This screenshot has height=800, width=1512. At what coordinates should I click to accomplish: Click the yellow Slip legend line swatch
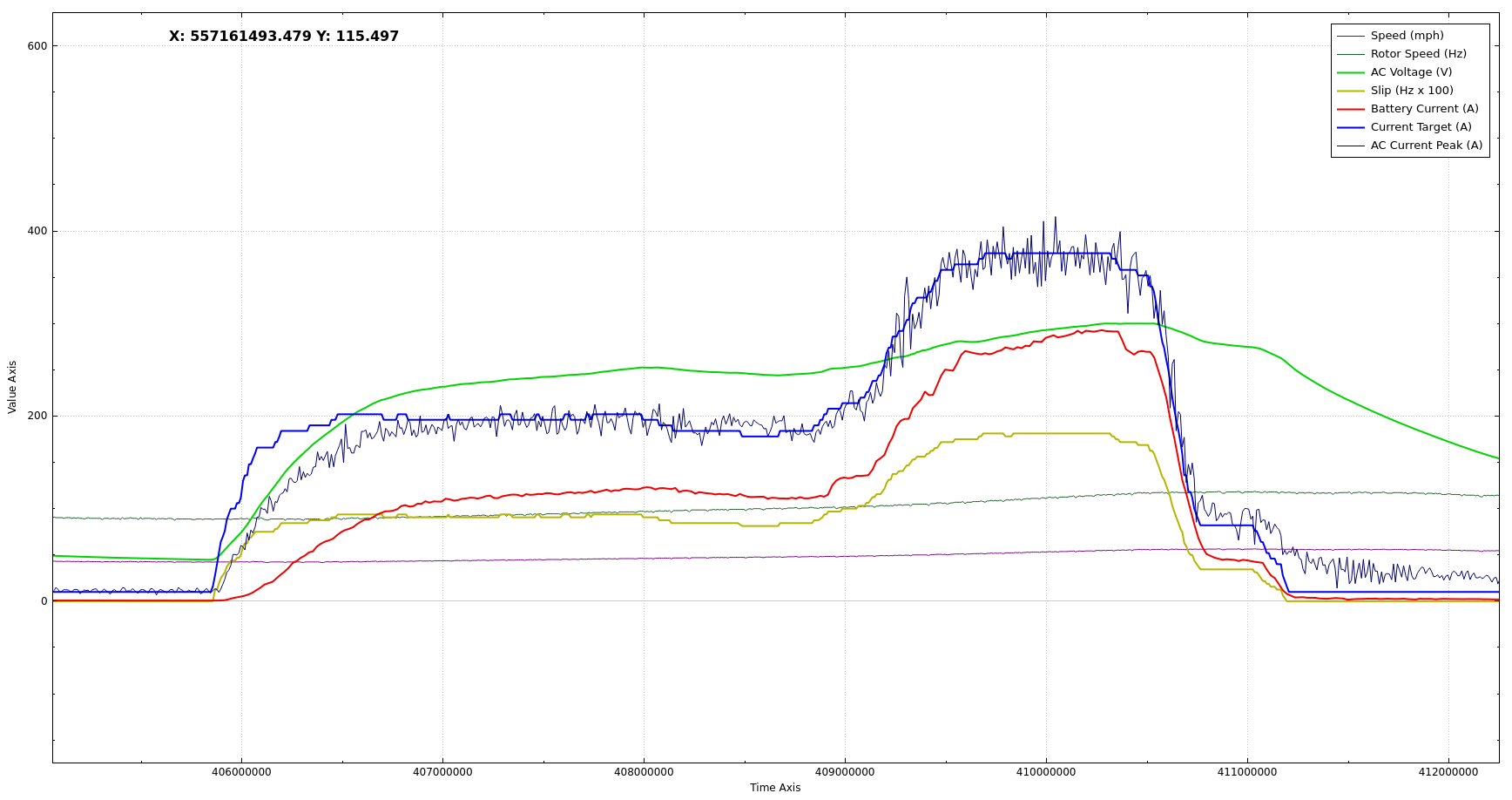click(1350, 91)
